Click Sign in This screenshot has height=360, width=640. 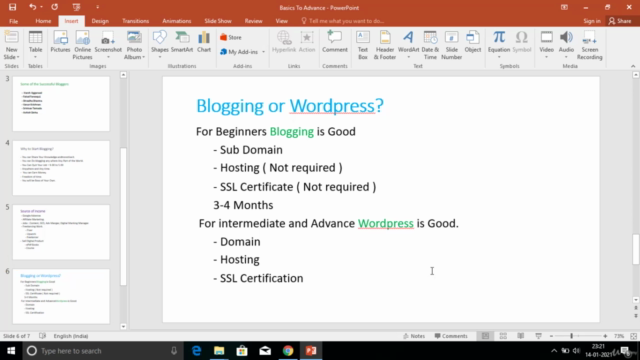click(592, 21)
